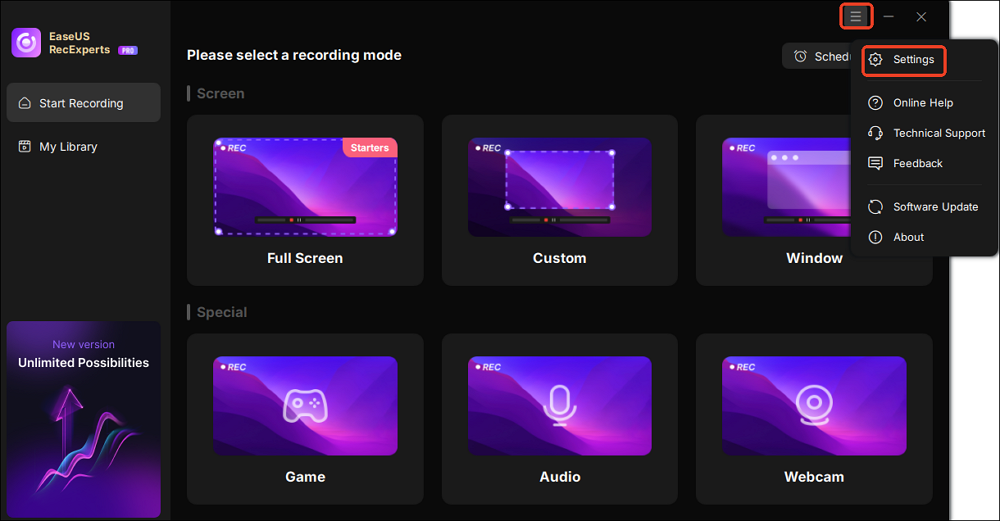Click the About info icon
This screenshot has height=521, width=1000.
(x=876, y=237)
